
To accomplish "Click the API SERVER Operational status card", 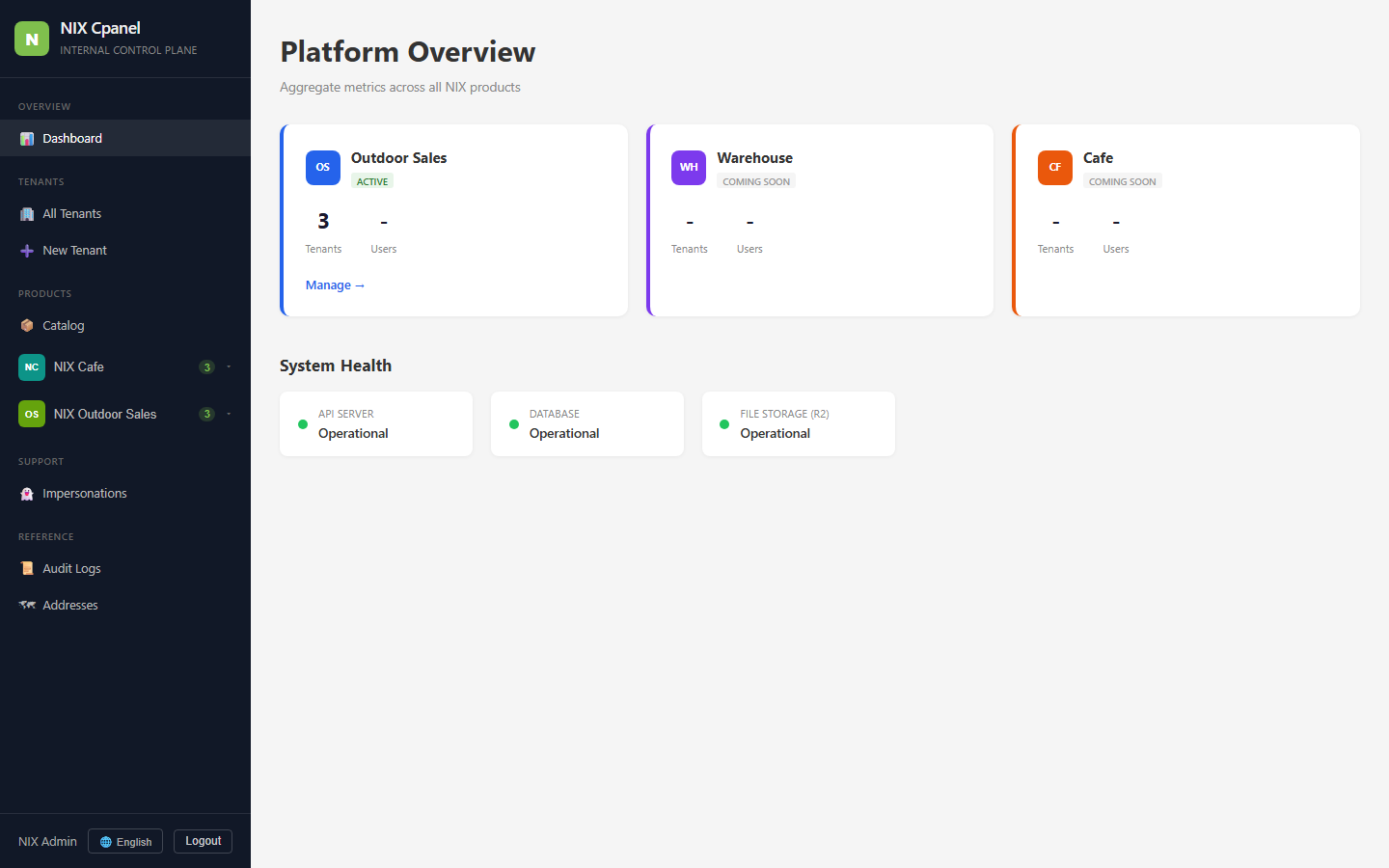I will click(x=376, y=424).
